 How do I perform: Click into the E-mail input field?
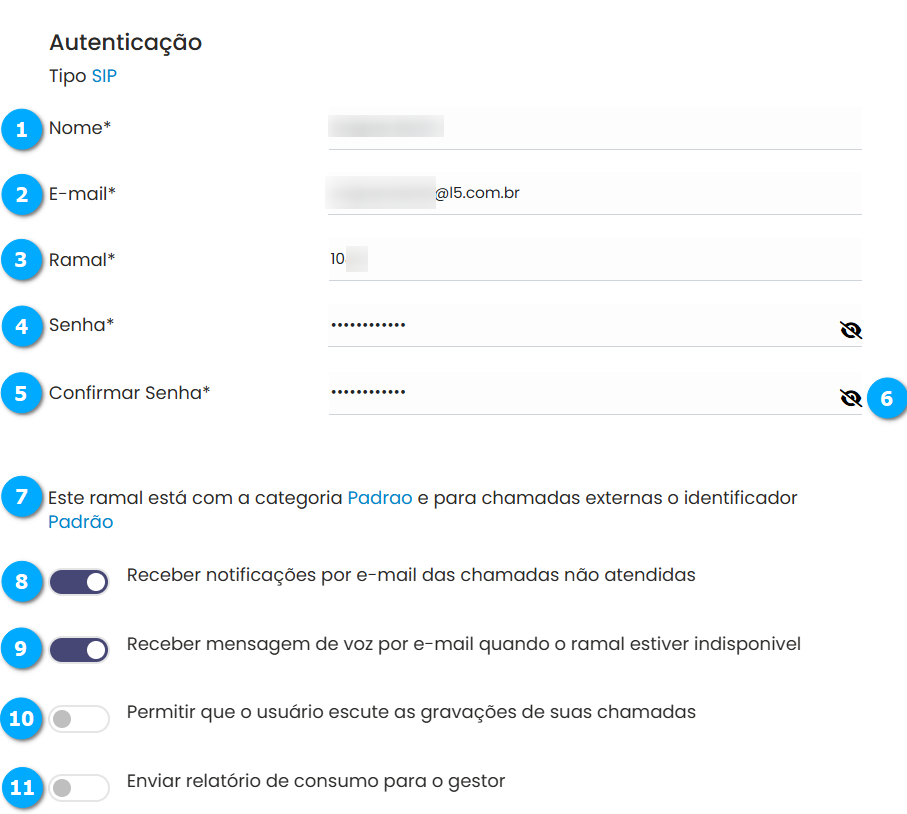(680, 193)
